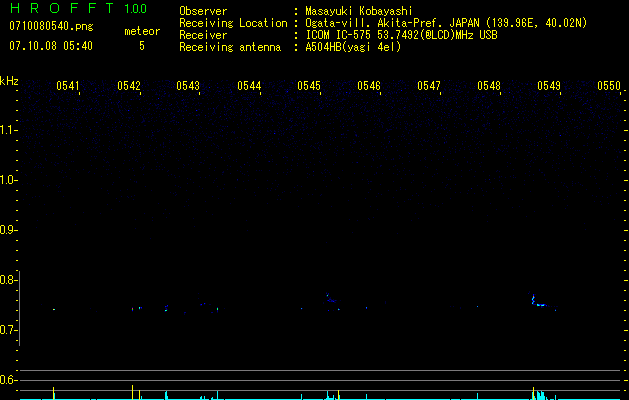Select the version number 1.00

135,9
